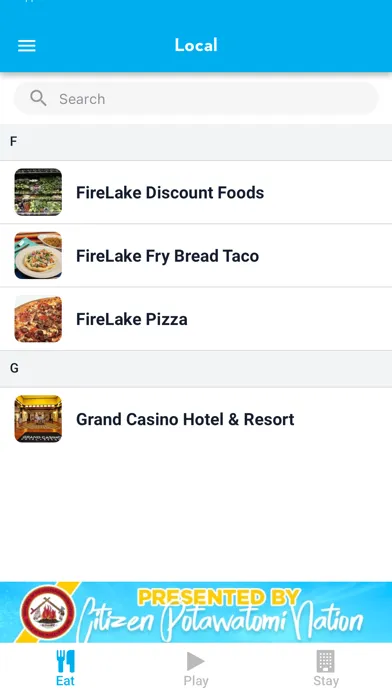The width and height of the screenshot is (392, 696).
Task: Tap the search magnifier icon
Action: tap(38, 98)
